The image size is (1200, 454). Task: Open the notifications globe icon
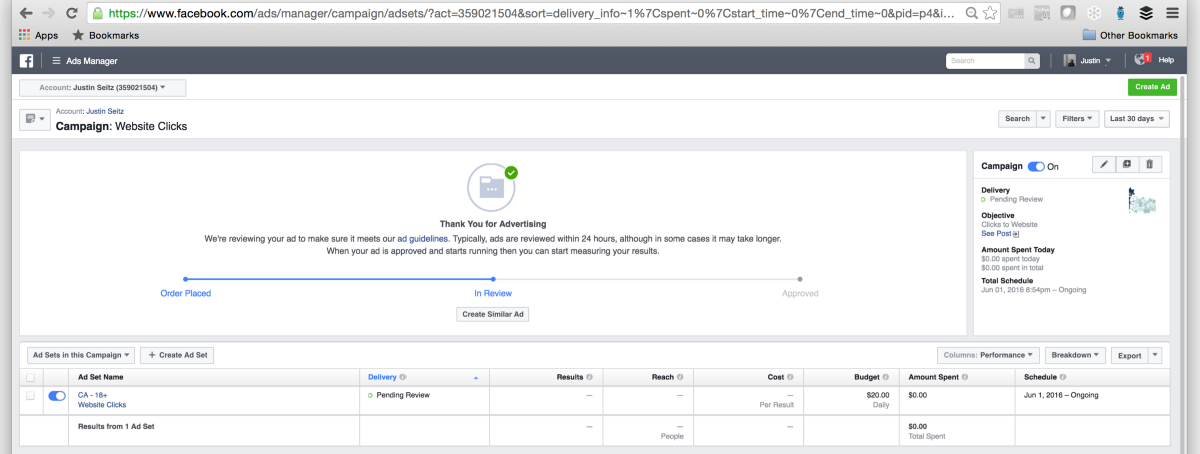click(1142, 60)
